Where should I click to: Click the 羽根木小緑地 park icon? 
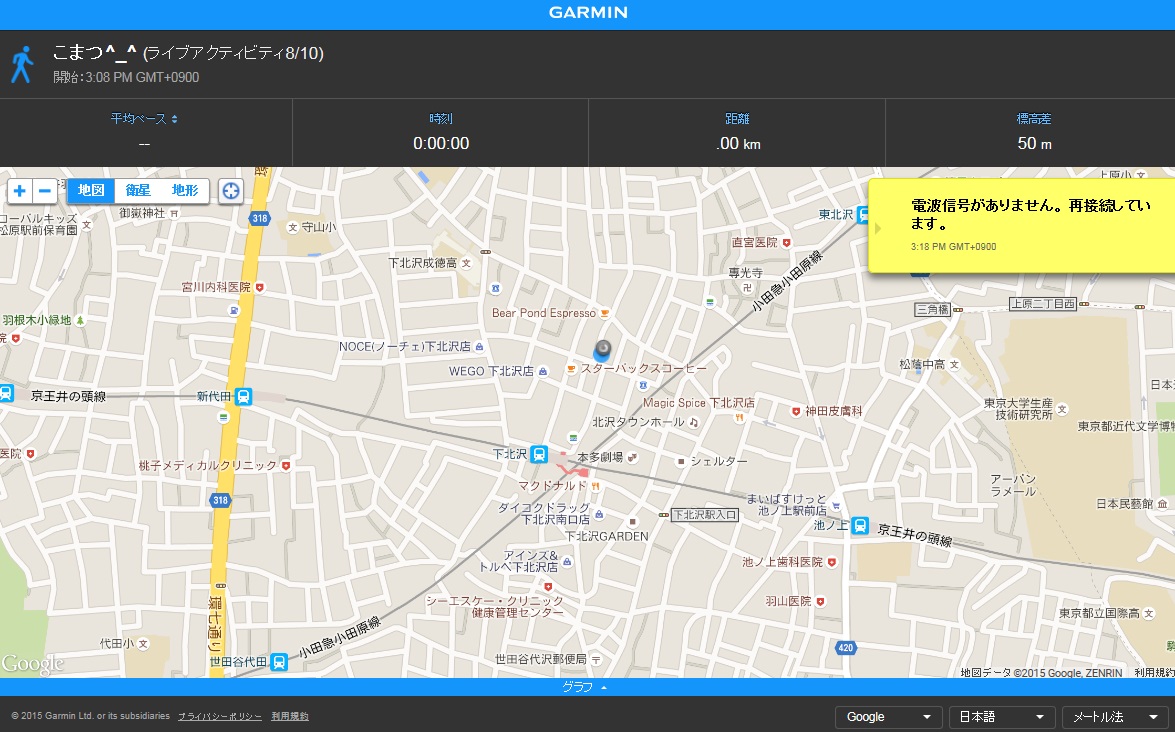80,320
